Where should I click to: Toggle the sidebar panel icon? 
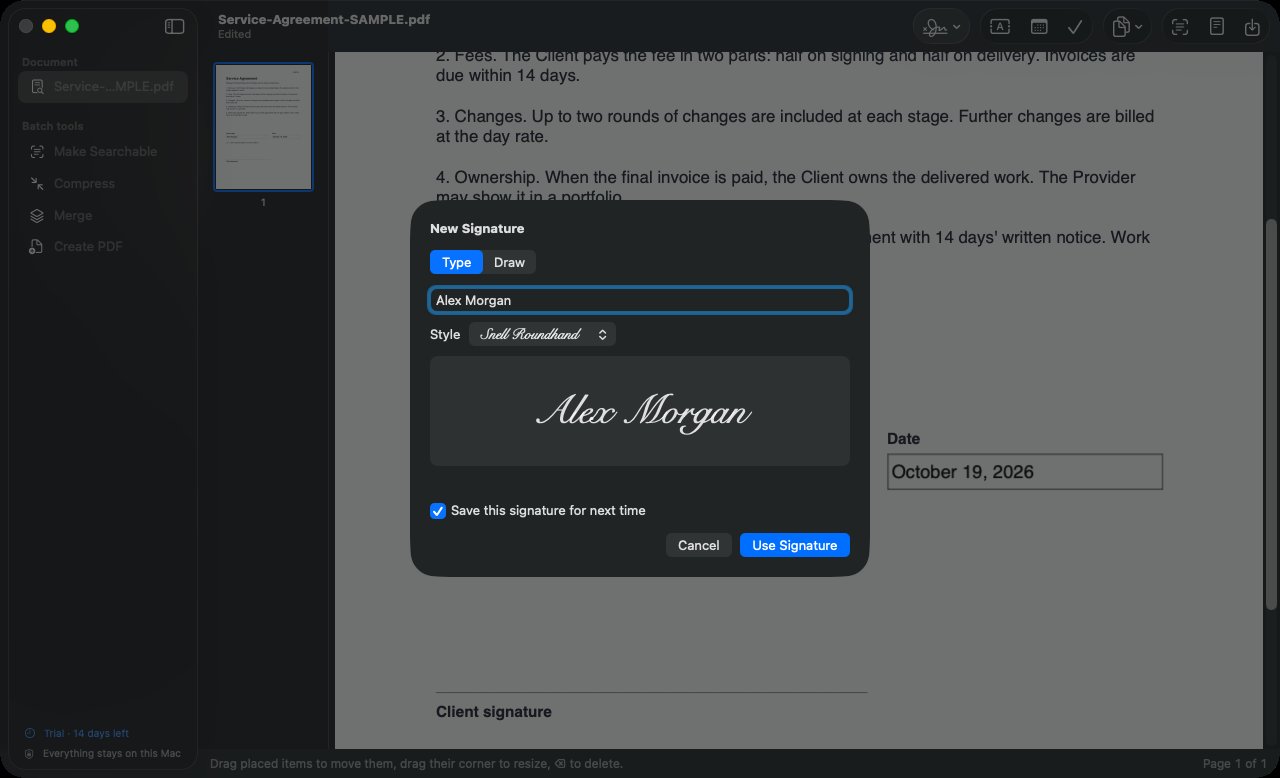pyautogui.click(x=175, y=27)
